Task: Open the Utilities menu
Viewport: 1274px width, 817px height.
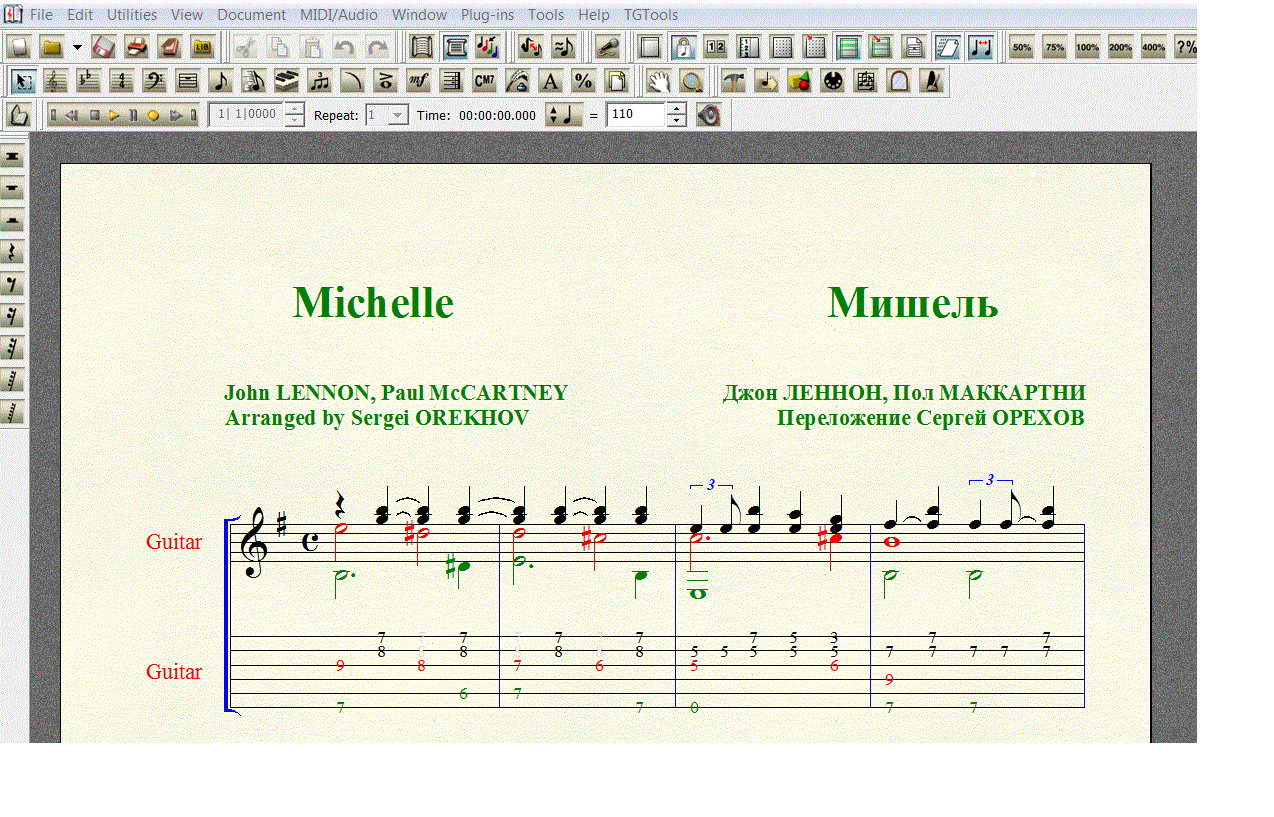Action: [x=132, y=15]
